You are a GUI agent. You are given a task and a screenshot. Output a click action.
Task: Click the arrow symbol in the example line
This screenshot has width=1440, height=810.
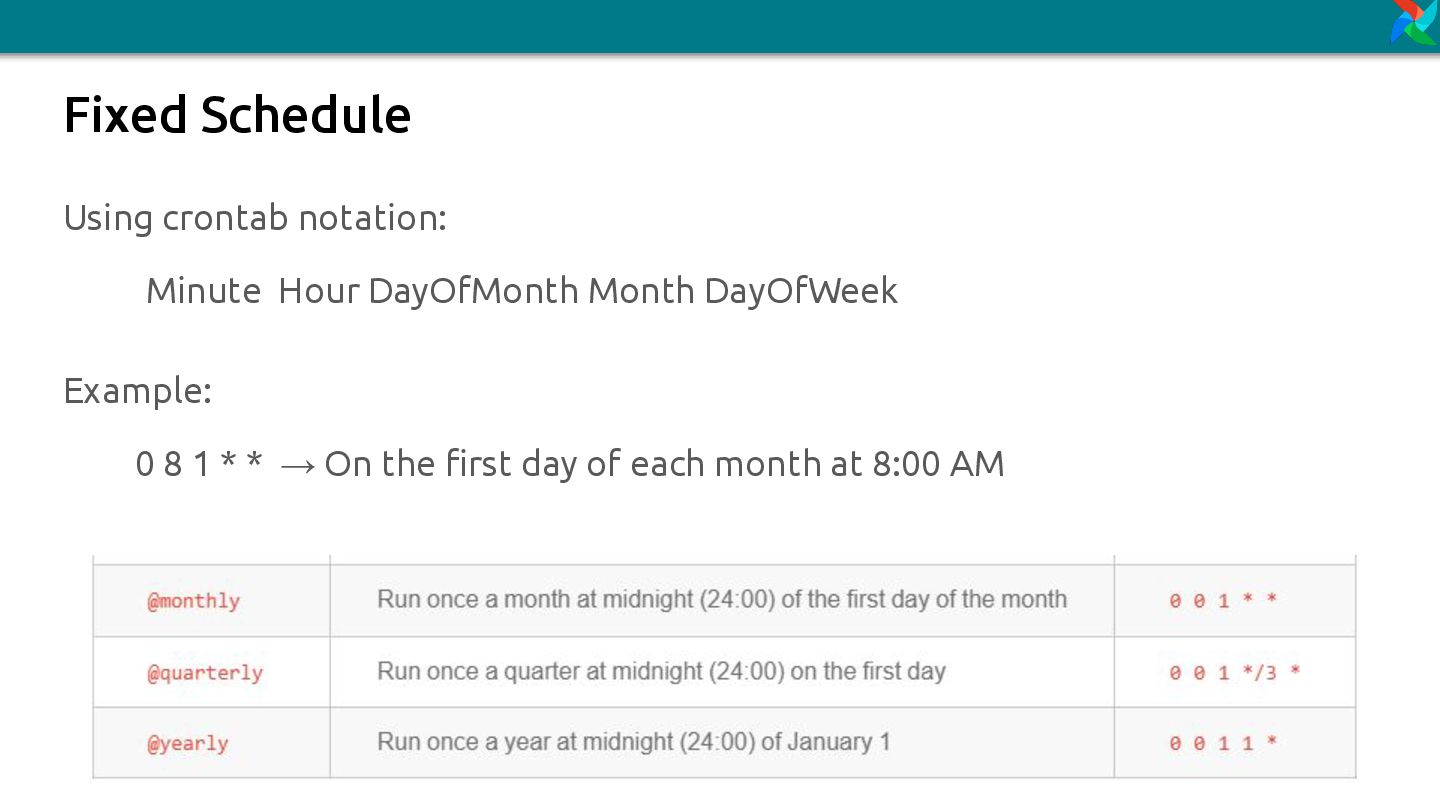coord(298,466)
